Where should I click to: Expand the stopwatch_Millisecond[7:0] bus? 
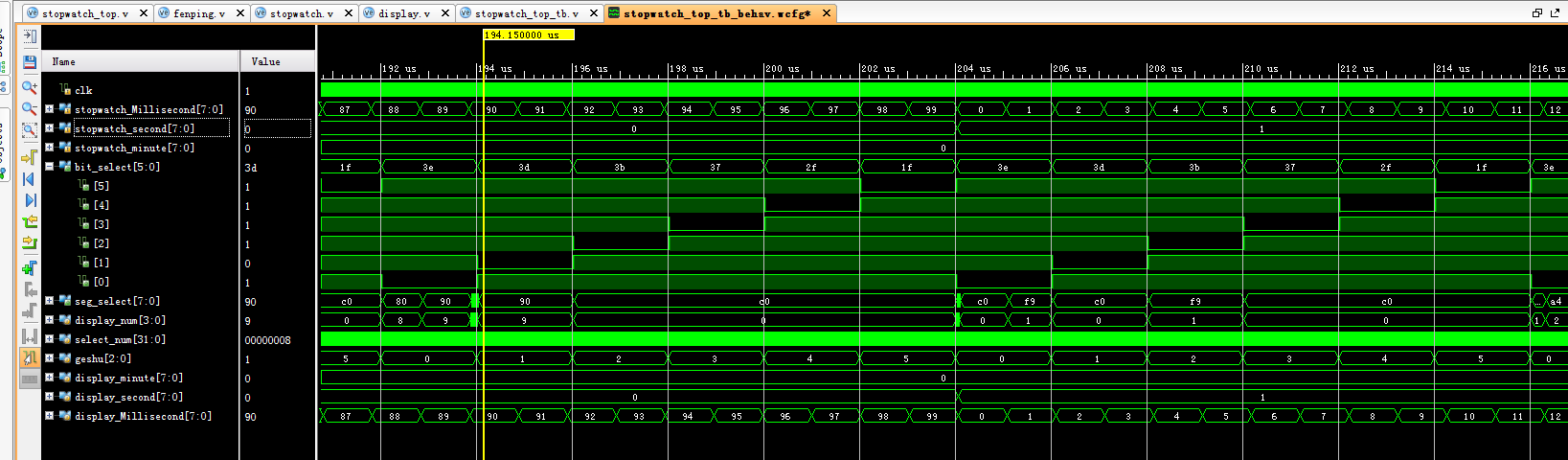click(x=49, y=109)
